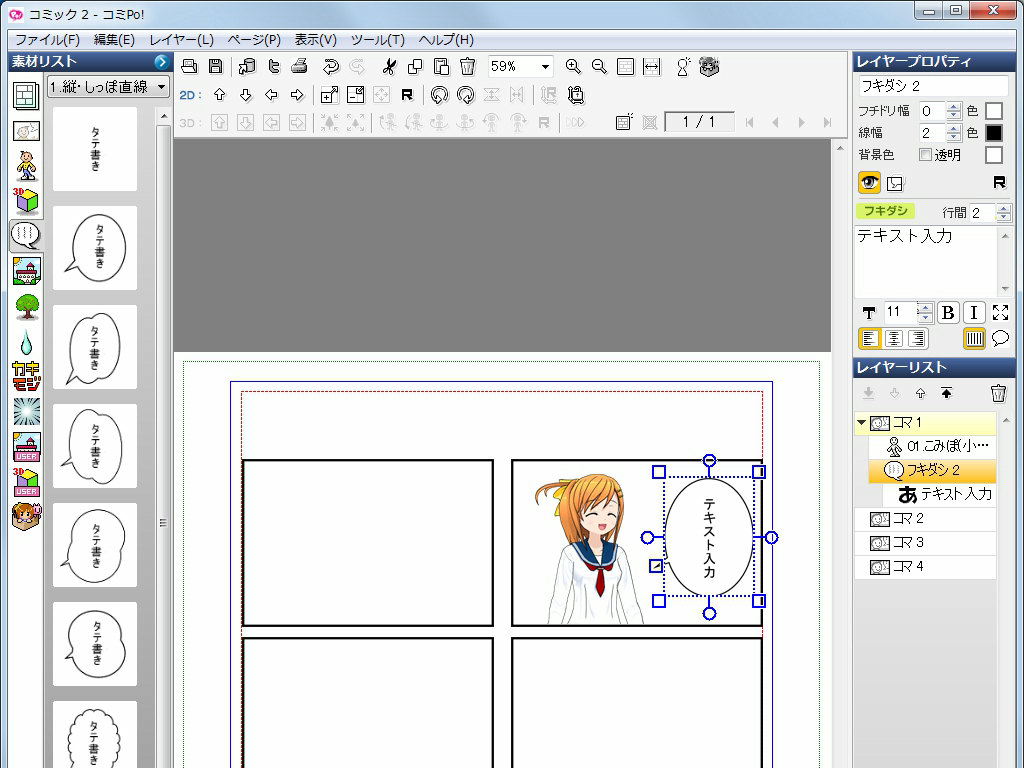
Task: Toggle bold text B button
Action: 948,313
